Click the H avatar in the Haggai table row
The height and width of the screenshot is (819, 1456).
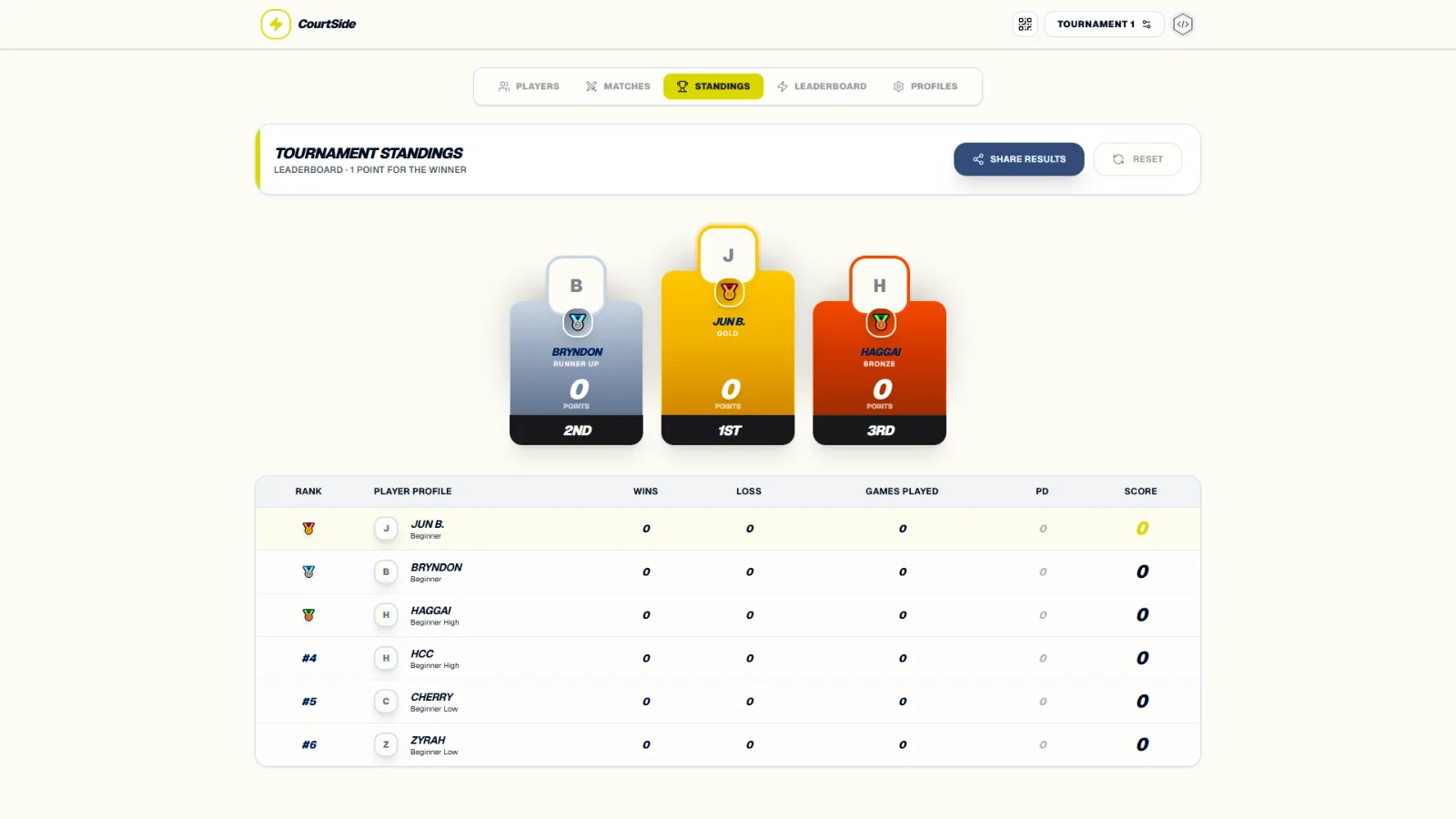coord(386,615)
